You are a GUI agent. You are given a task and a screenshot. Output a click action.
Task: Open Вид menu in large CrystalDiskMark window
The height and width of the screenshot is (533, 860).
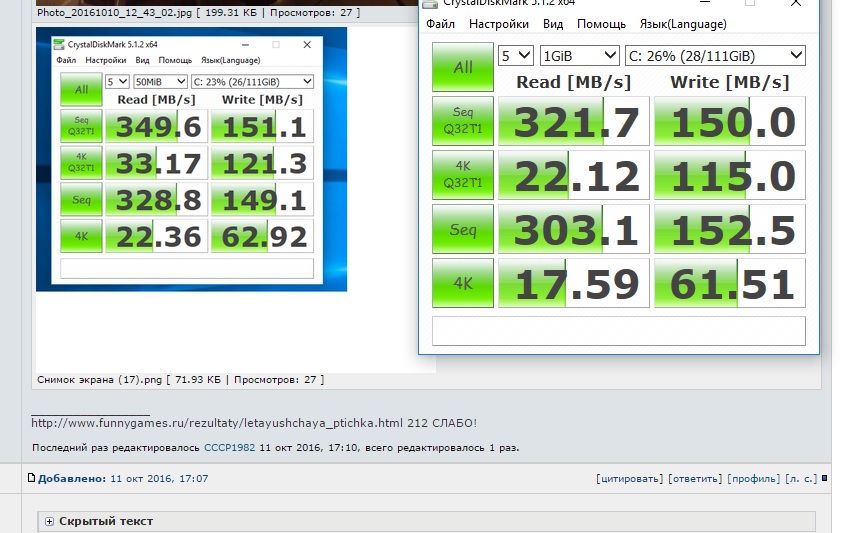click(x=553, y=24)
